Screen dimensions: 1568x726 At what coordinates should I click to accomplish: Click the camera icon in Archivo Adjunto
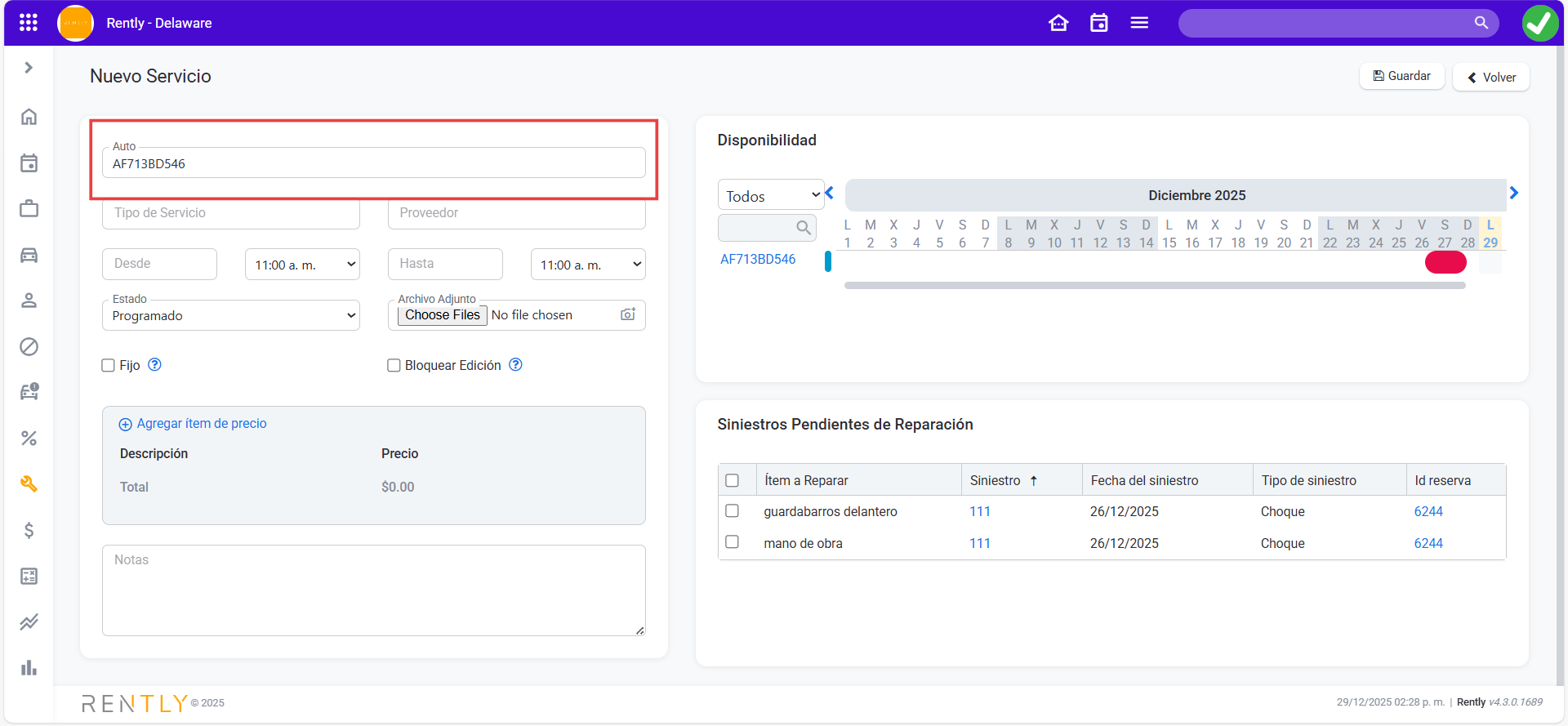pyautogui.click(x=627, y=314)
